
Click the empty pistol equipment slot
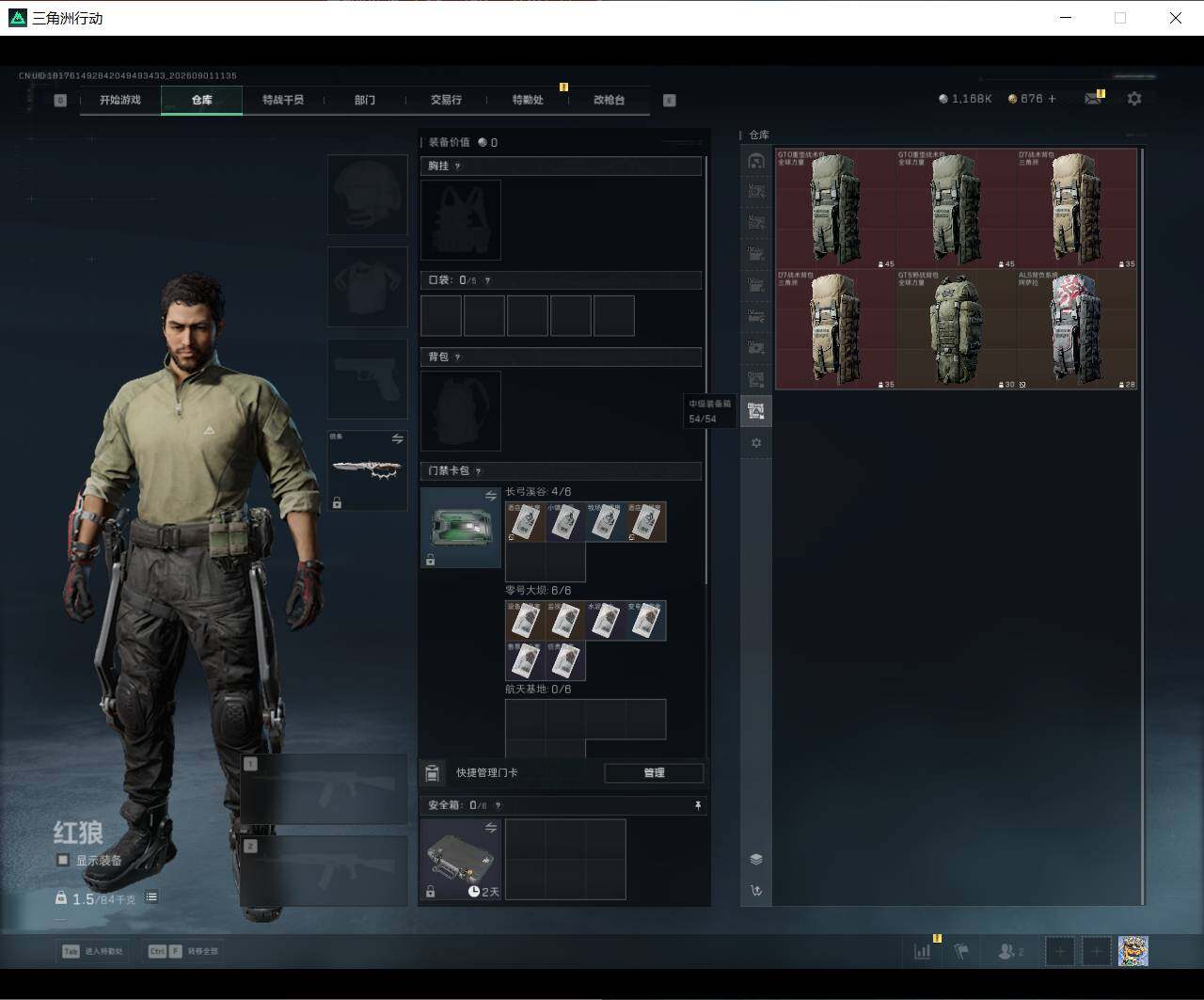click(x=367, y=379)
